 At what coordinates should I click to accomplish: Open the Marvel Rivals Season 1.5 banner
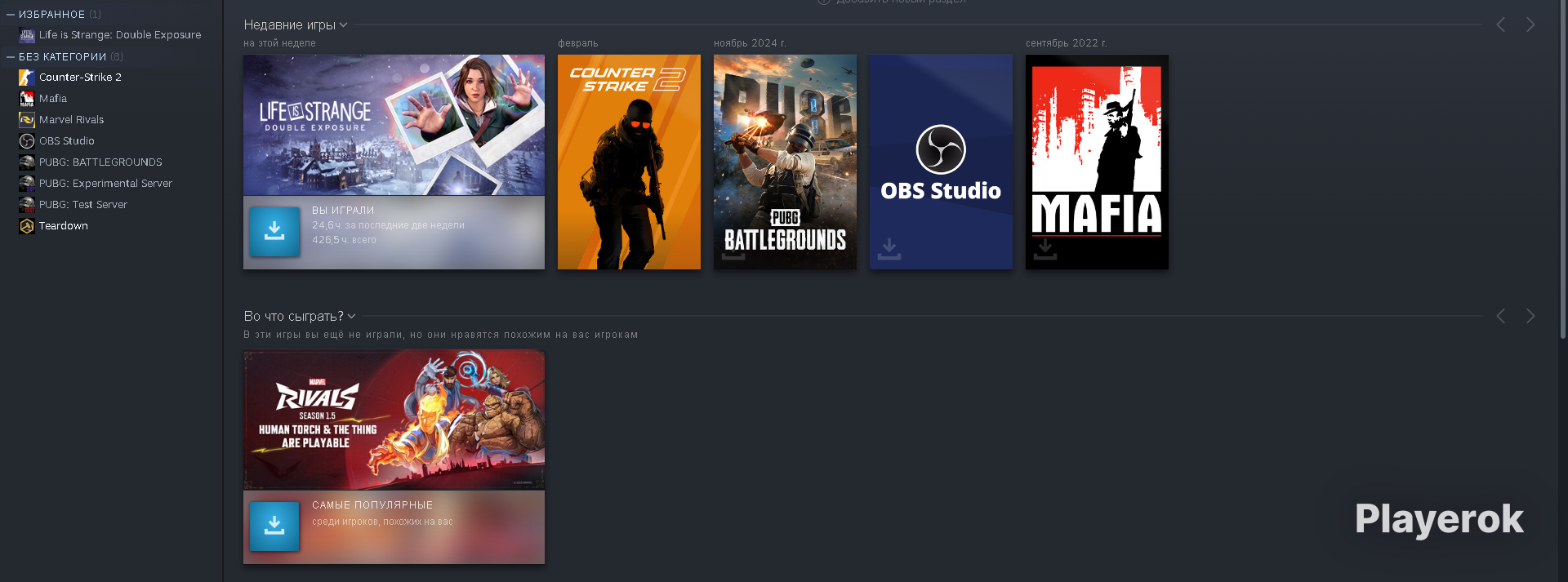point(394,420)
